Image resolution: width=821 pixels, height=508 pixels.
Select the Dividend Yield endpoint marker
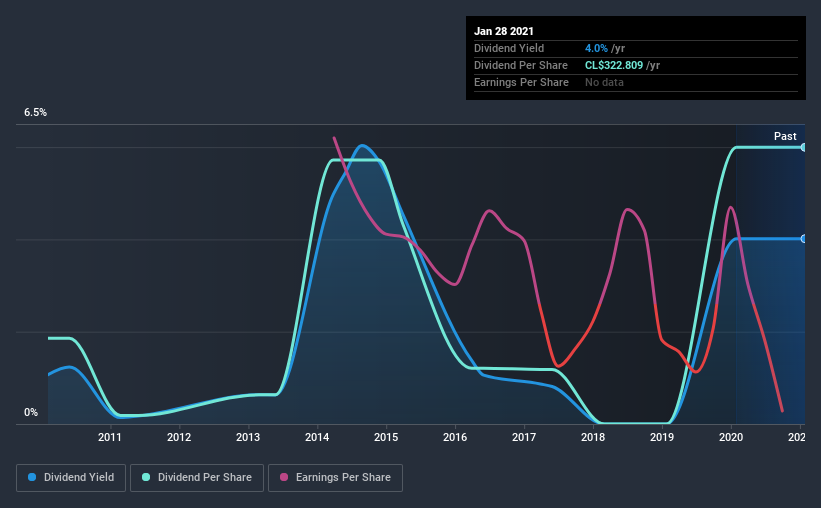tap(803, 239)
